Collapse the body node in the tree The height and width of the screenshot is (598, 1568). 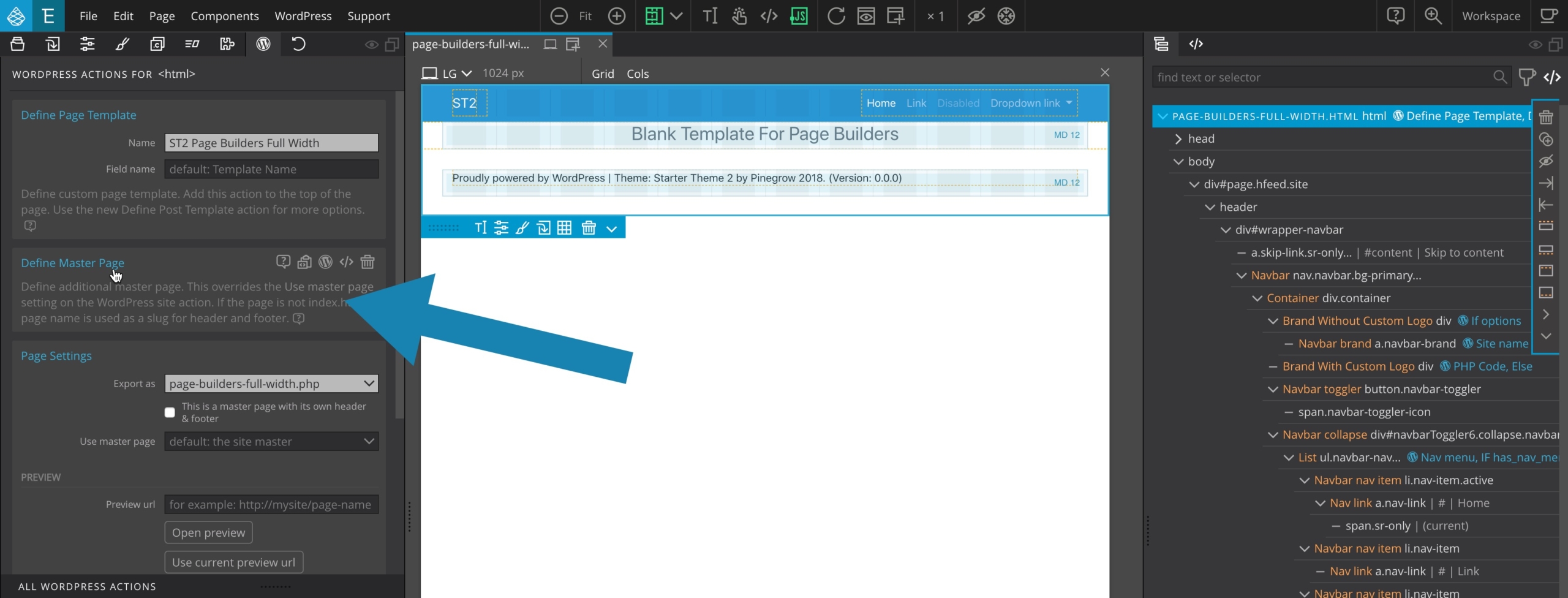tap(1178, 162)
